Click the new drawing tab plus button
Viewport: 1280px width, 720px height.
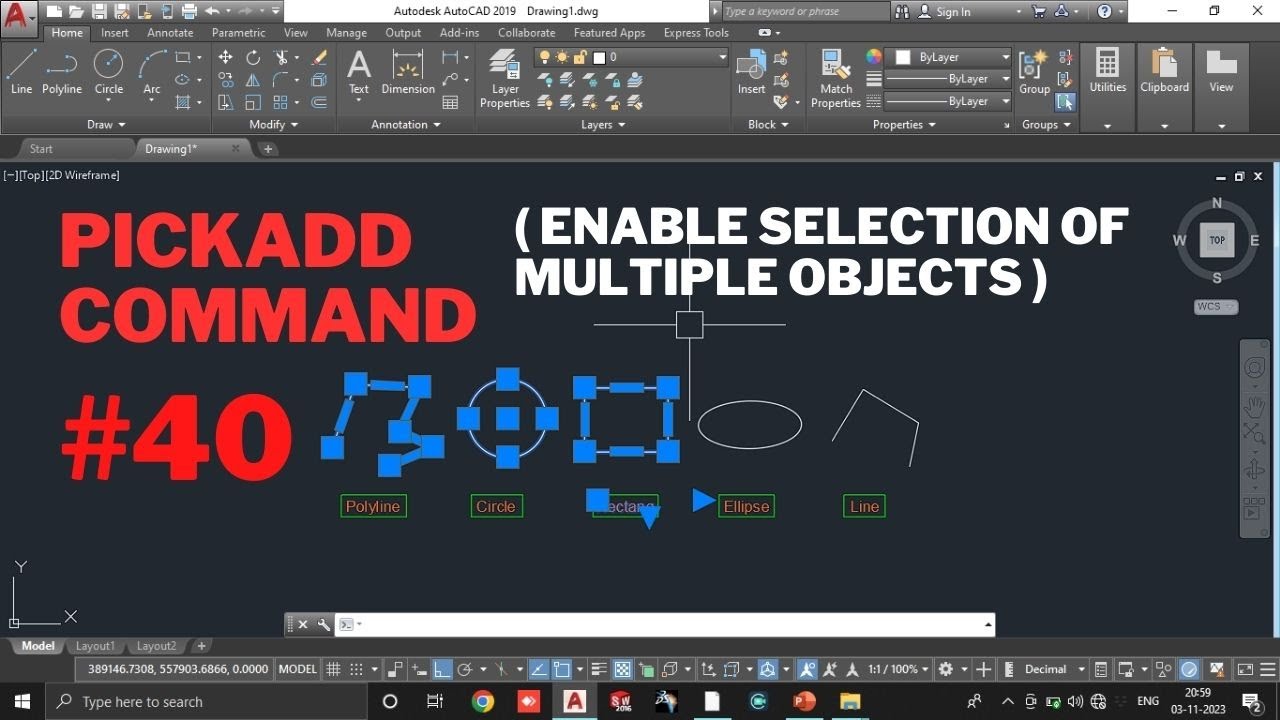pos(267,149)
